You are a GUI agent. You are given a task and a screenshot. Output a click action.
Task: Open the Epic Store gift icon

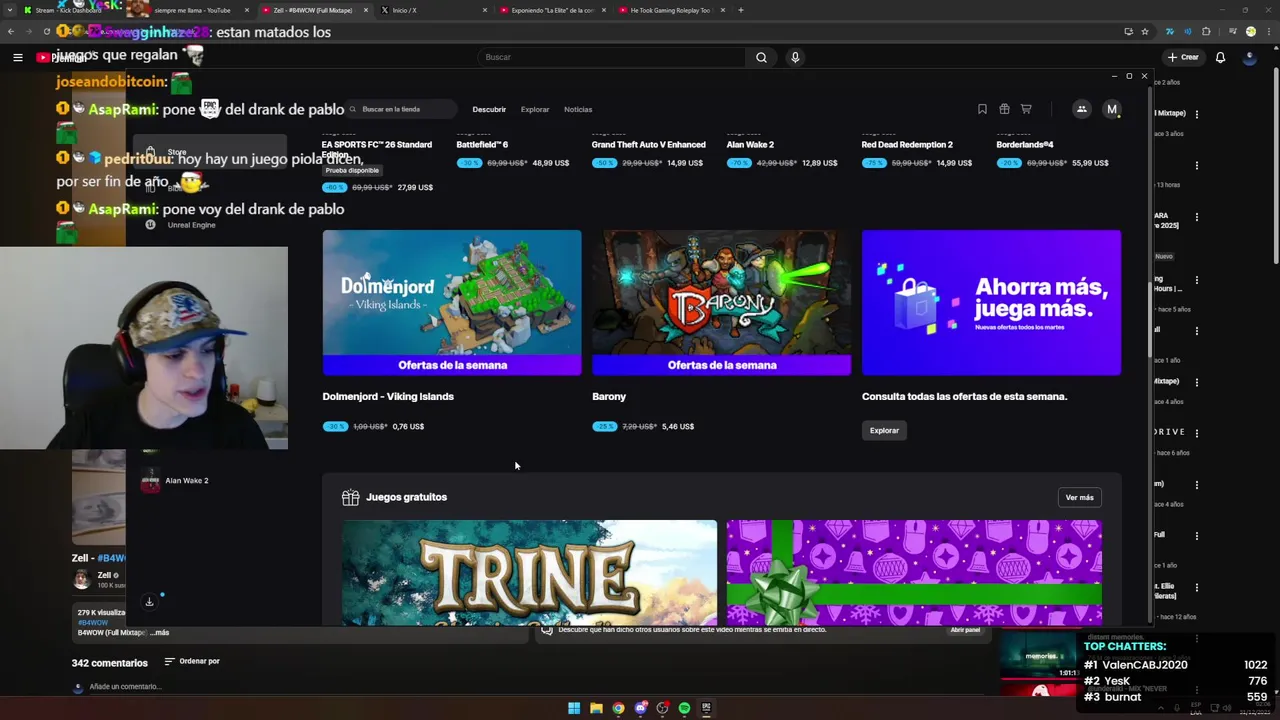pos(1004,109)
